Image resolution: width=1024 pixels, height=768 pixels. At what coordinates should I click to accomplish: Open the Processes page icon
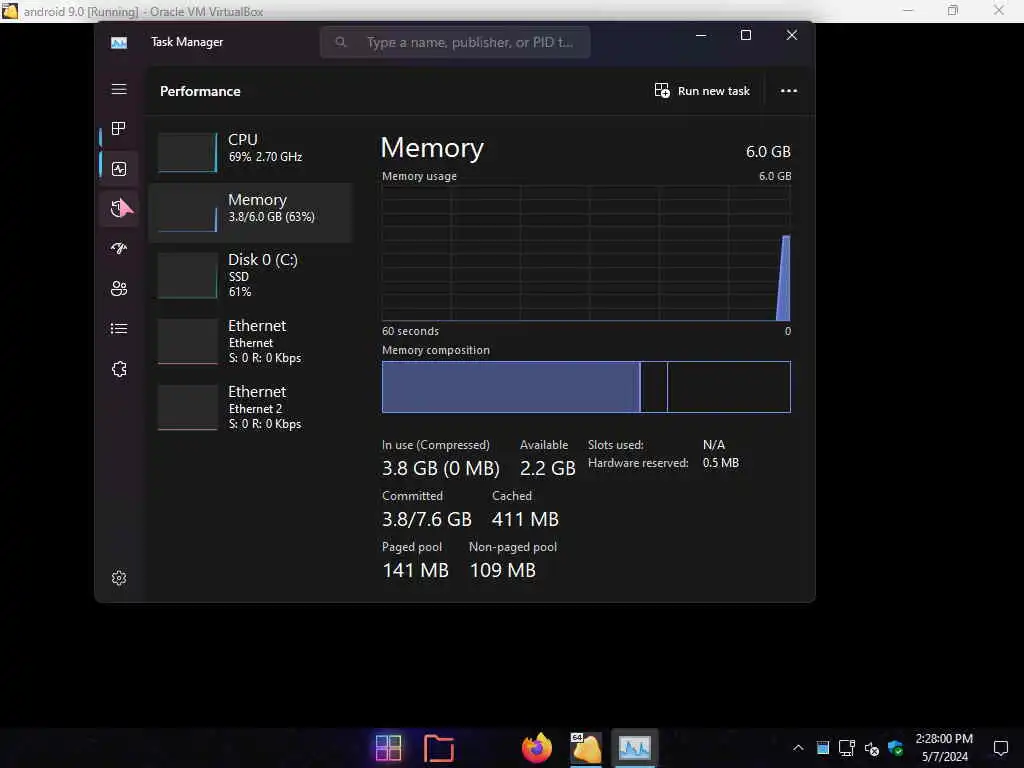point(119,129)
